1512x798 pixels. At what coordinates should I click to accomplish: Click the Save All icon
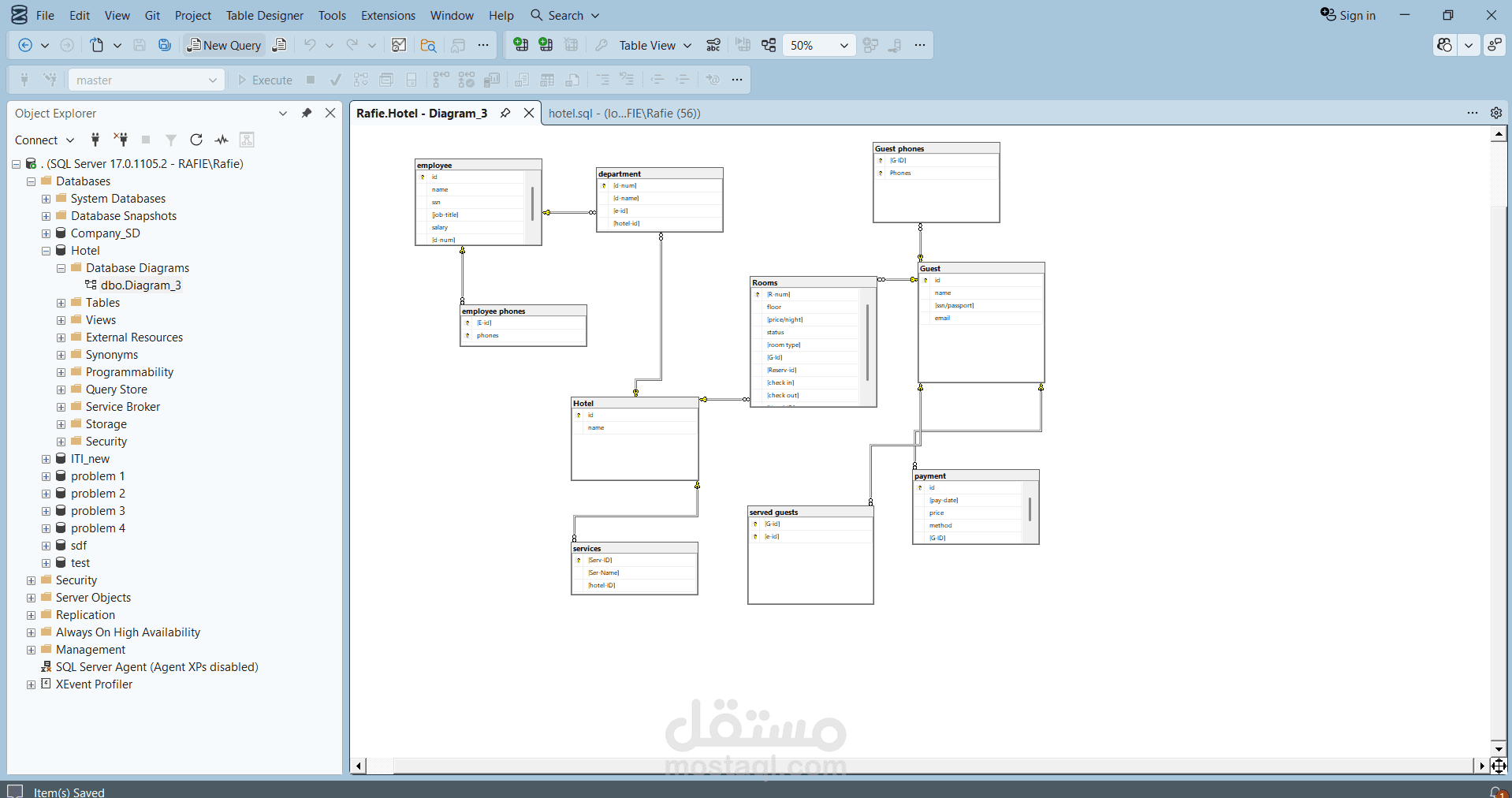tap(165, 45)
